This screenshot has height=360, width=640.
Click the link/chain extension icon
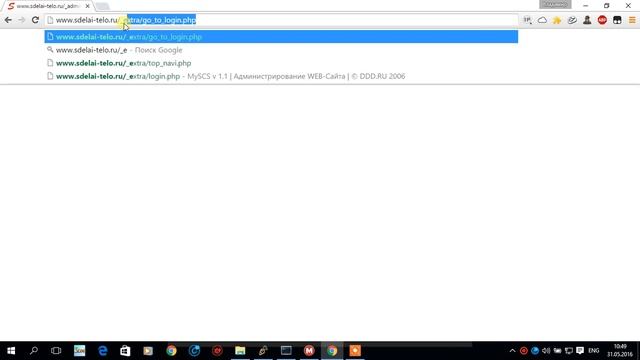[572, 20]
